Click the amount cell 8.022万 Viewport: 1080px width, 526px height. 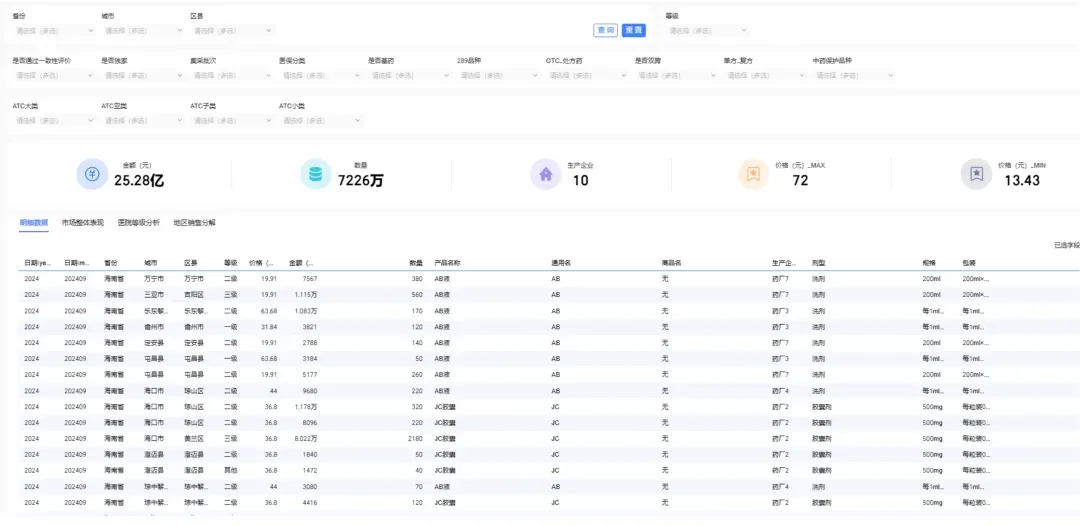click(x=306, y=438)
